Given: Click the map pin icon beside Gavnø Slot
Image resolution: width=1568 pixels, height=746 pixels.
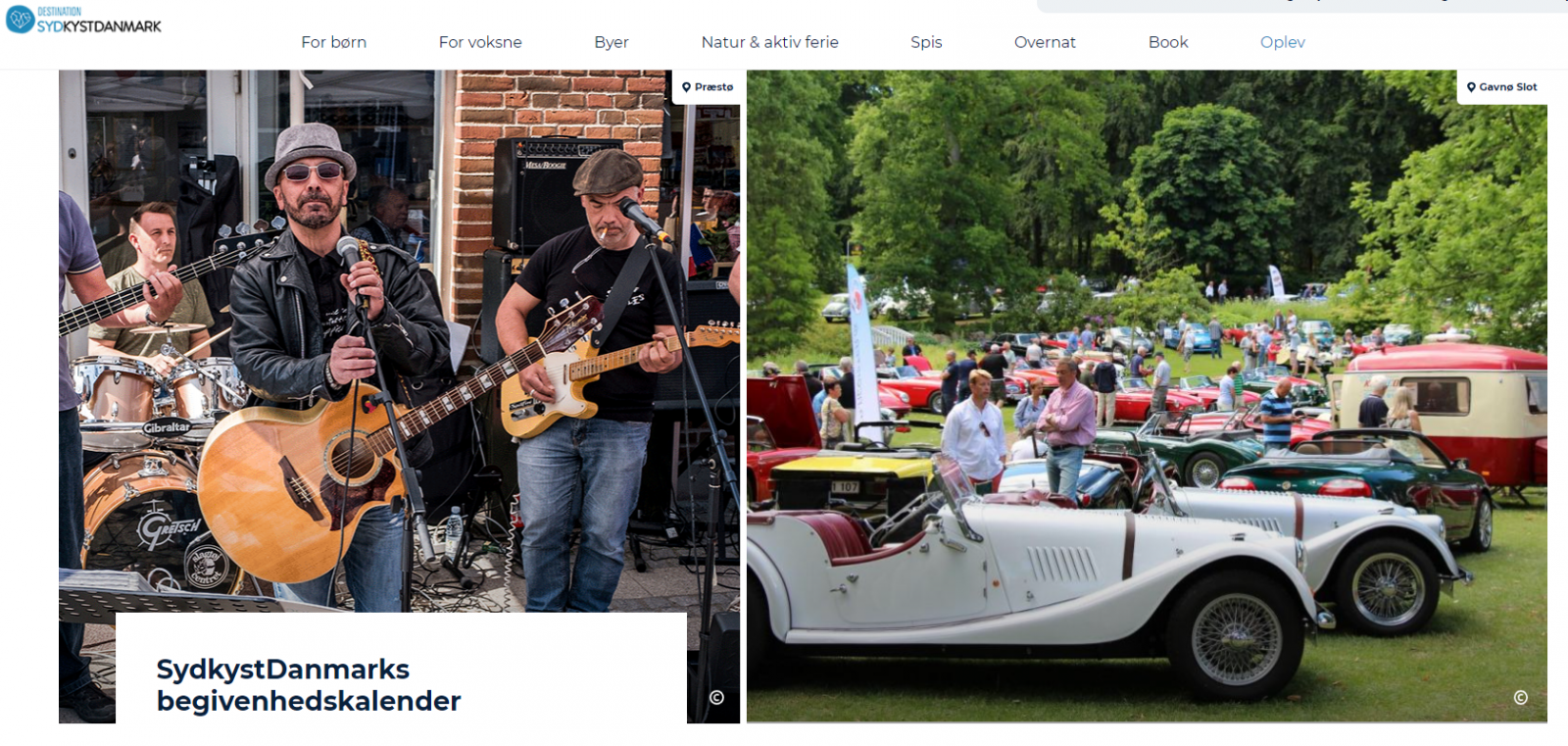Looking at the screenshot, I should click(x=1471, y=87).
